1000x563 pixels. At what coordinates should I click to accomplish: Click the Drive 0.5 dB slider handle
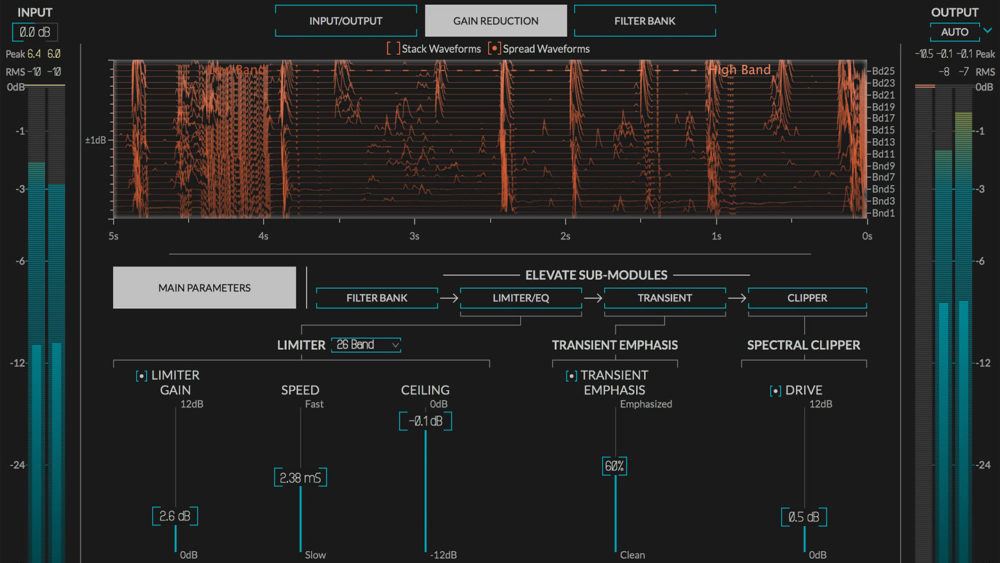point(804,517)
